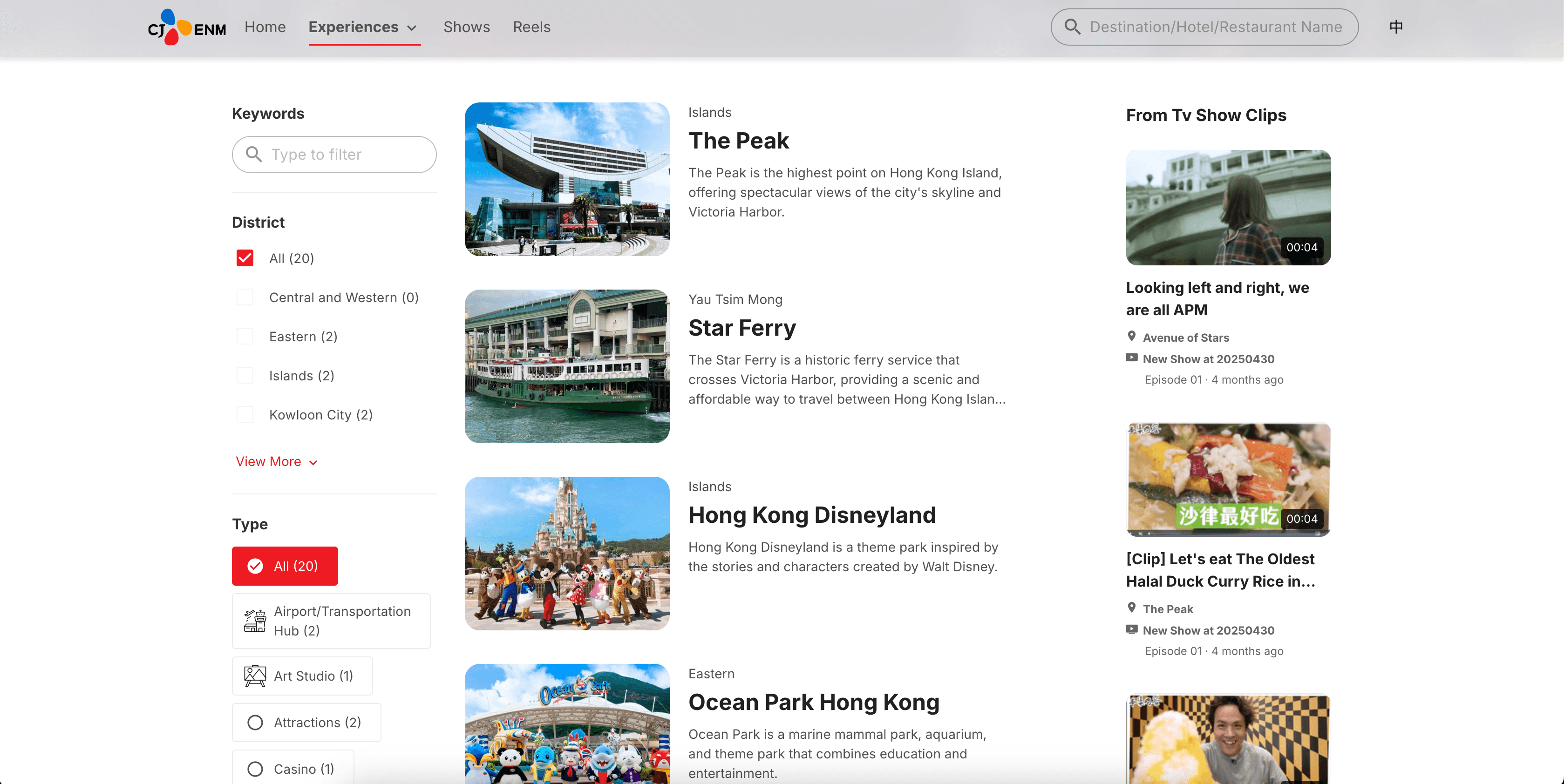Switch language using the 中 icon
The width and height of the screenshot is (1564, 784).
pyautogui.click(x=1396, y=27)
